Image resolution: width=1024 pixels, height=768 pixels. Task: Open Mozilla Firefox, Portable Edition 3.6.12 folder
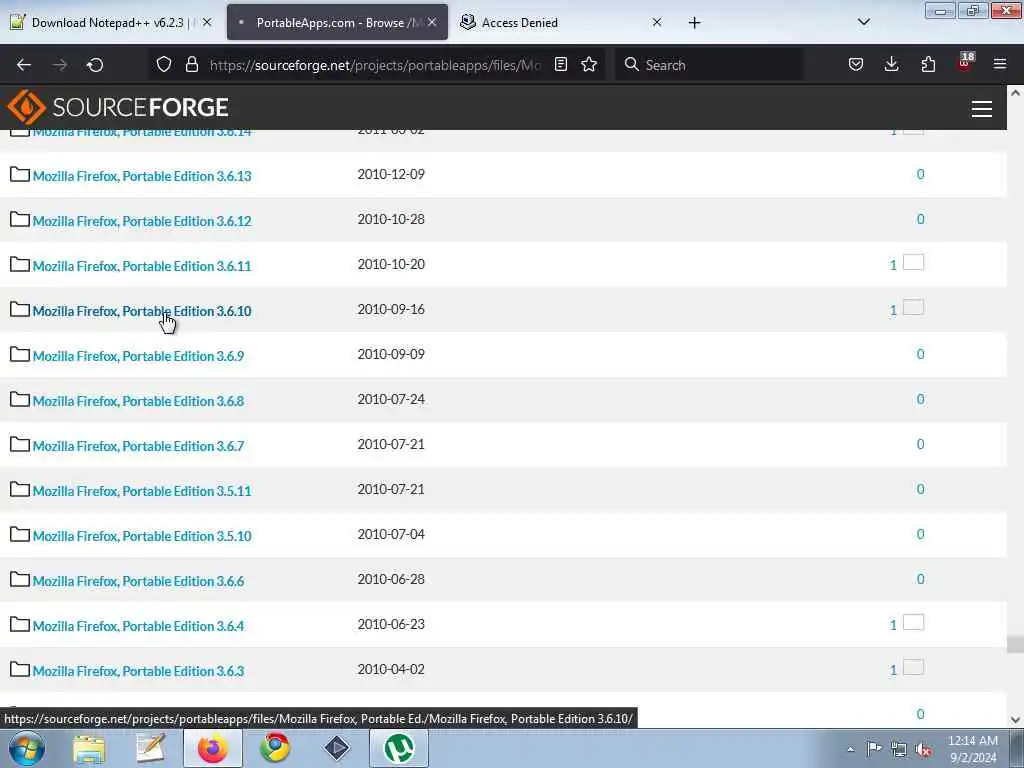142,221
